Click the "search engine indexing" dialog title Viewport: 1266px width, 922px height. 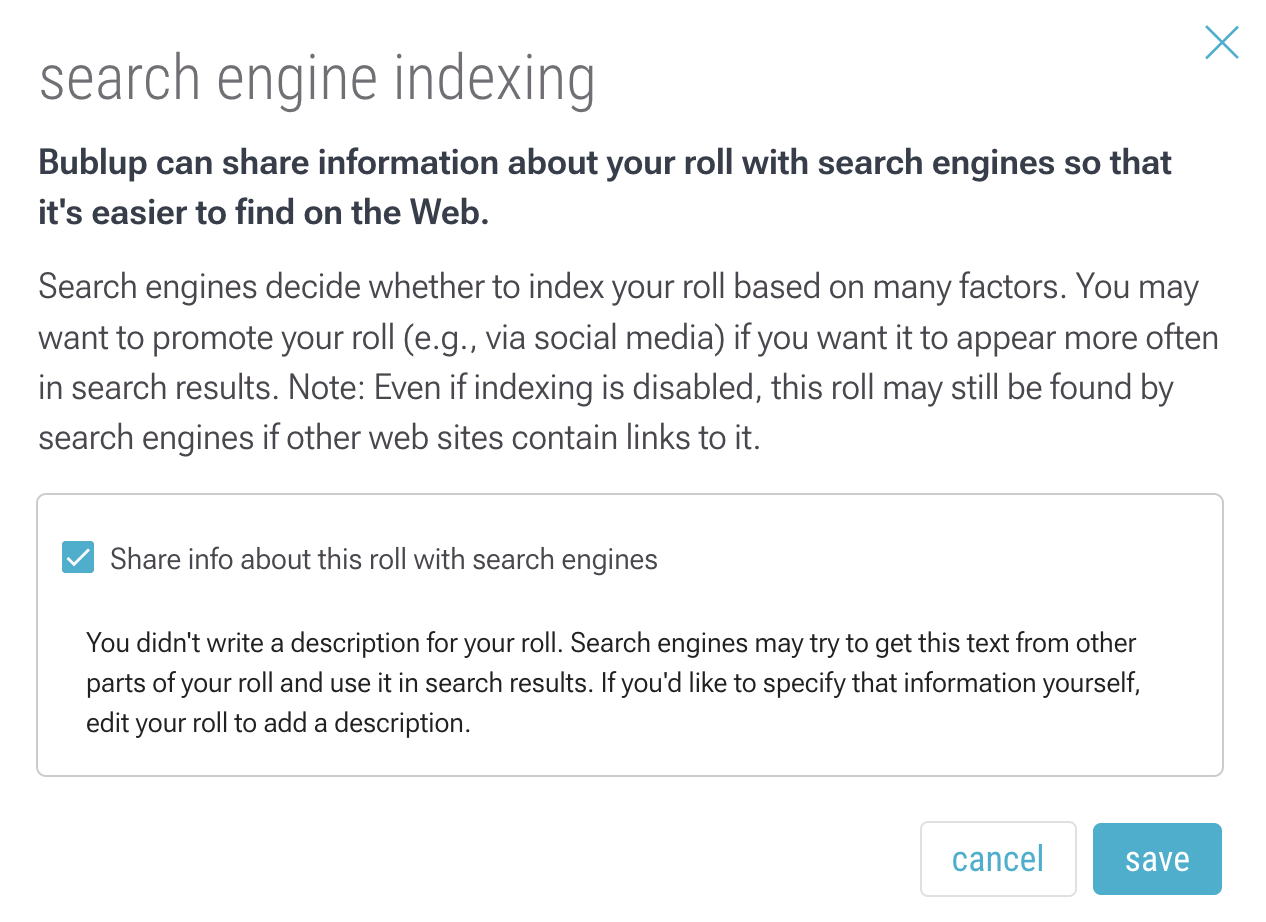[x=317, y=80]
